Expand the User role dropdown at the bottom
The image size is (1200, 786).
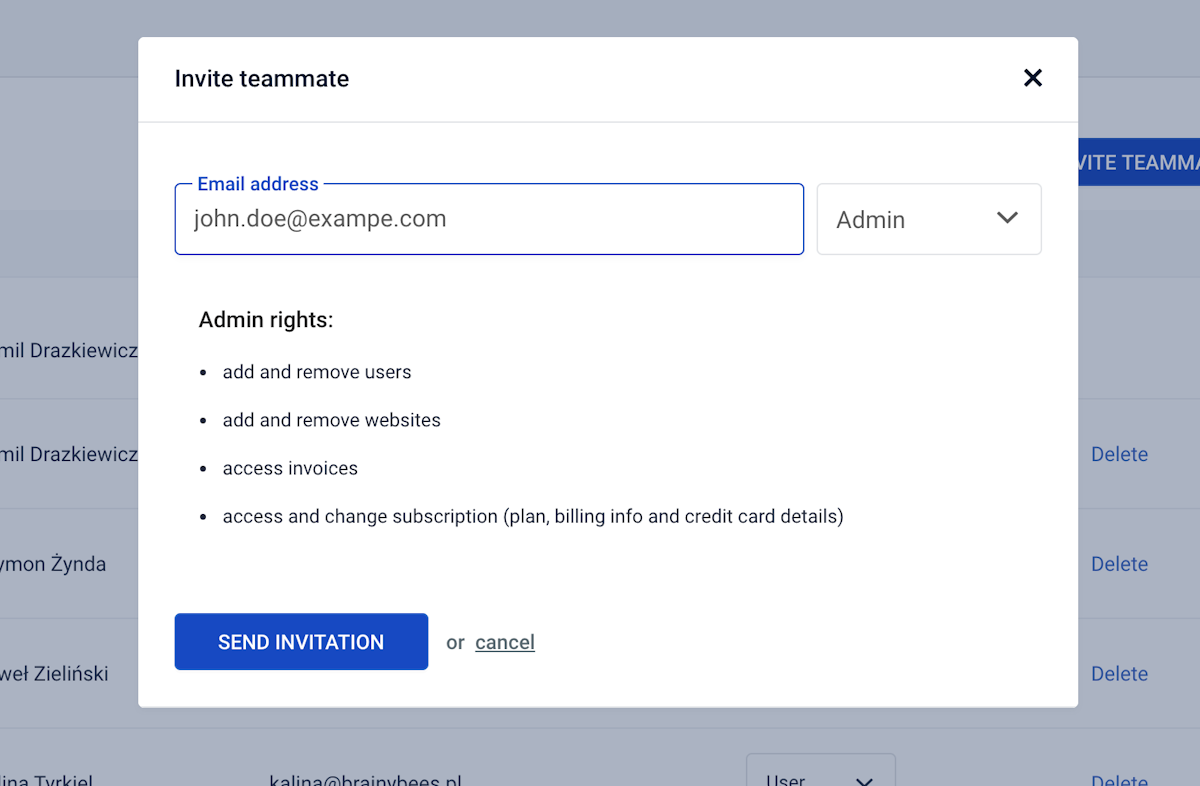(x=820, y=777)
